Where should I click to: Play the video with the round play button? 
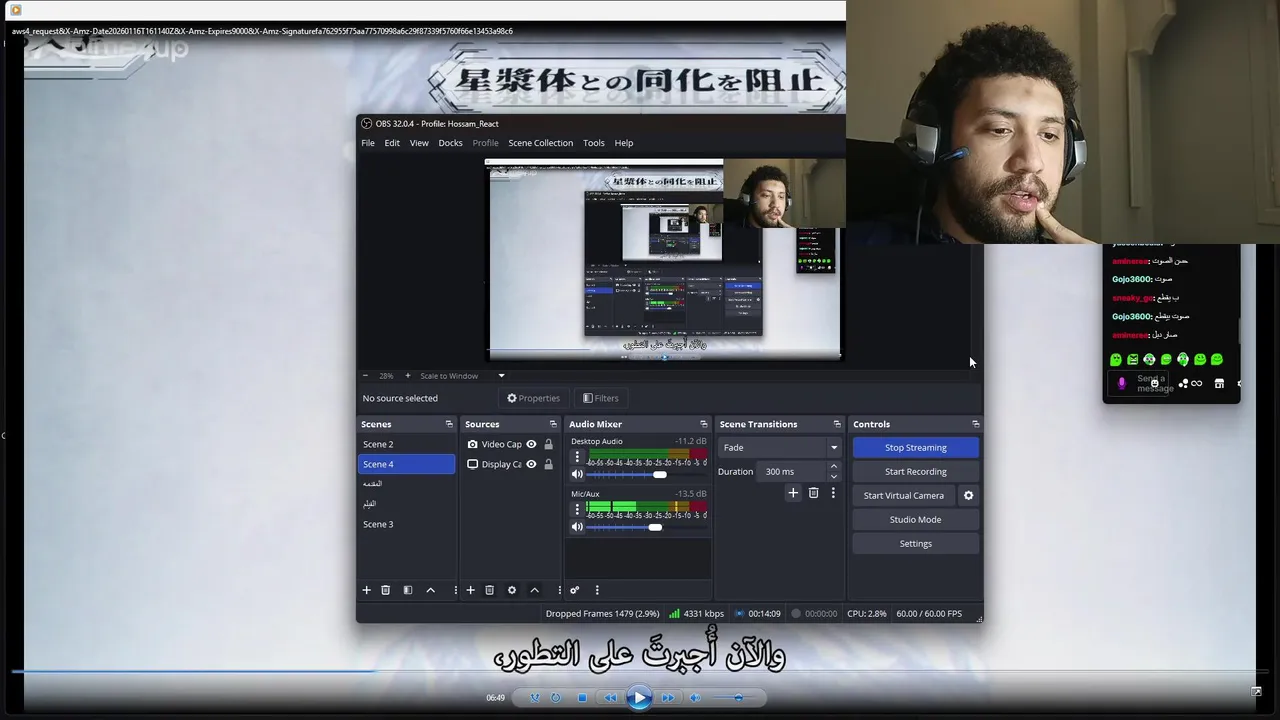click(x=640, y=698)
